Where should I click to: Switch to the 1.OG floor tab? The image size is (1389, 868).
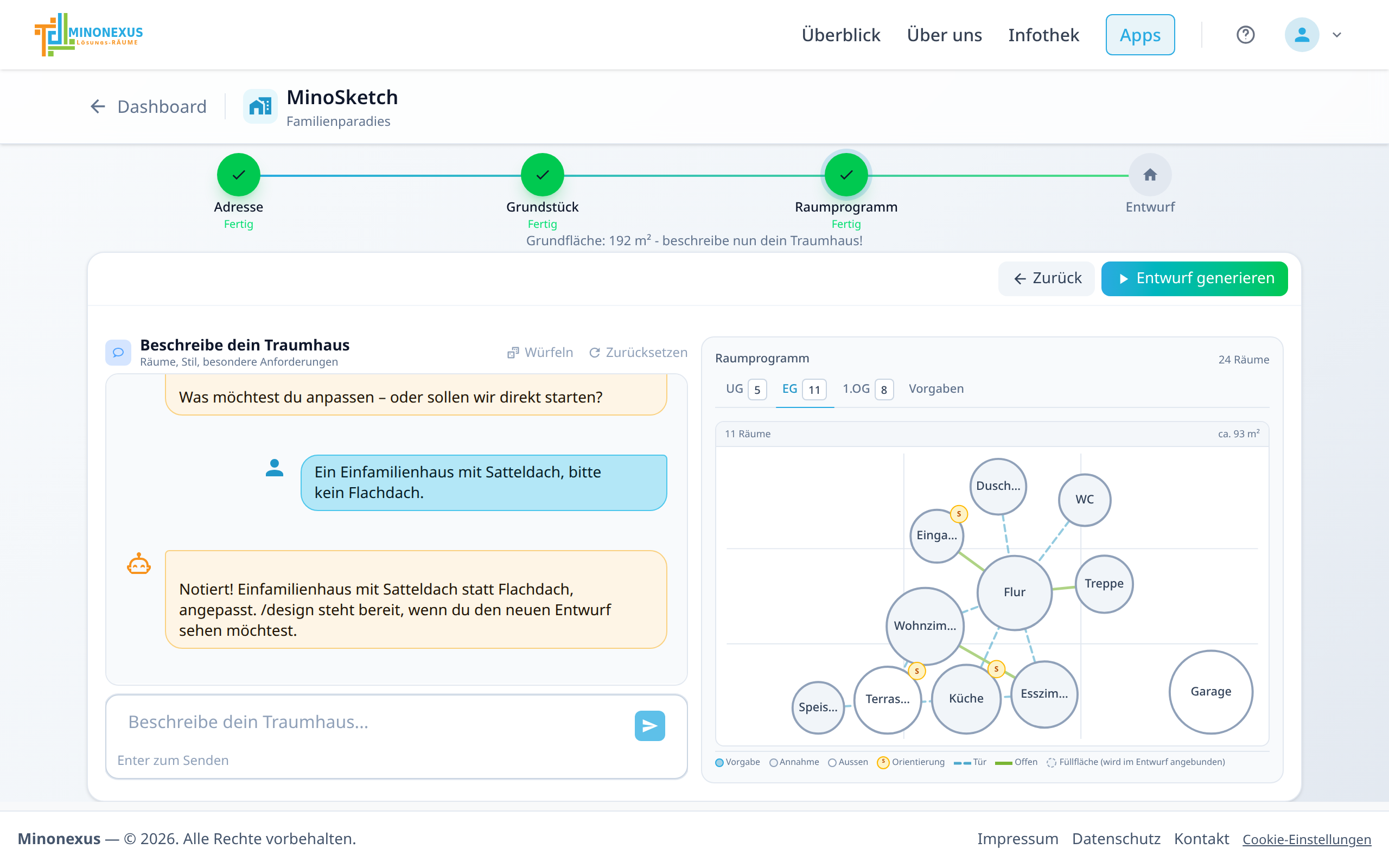[867, 389]
